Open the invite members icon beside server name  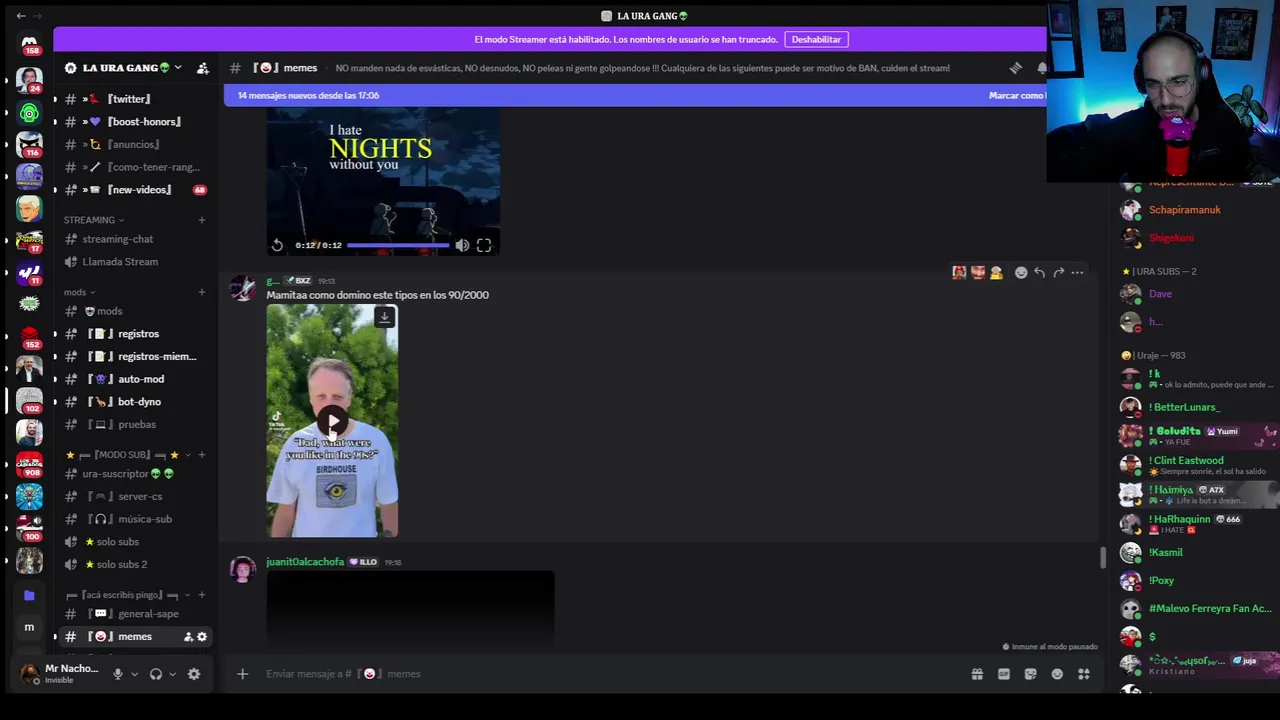pyautogui.click(x=203, y=68)
